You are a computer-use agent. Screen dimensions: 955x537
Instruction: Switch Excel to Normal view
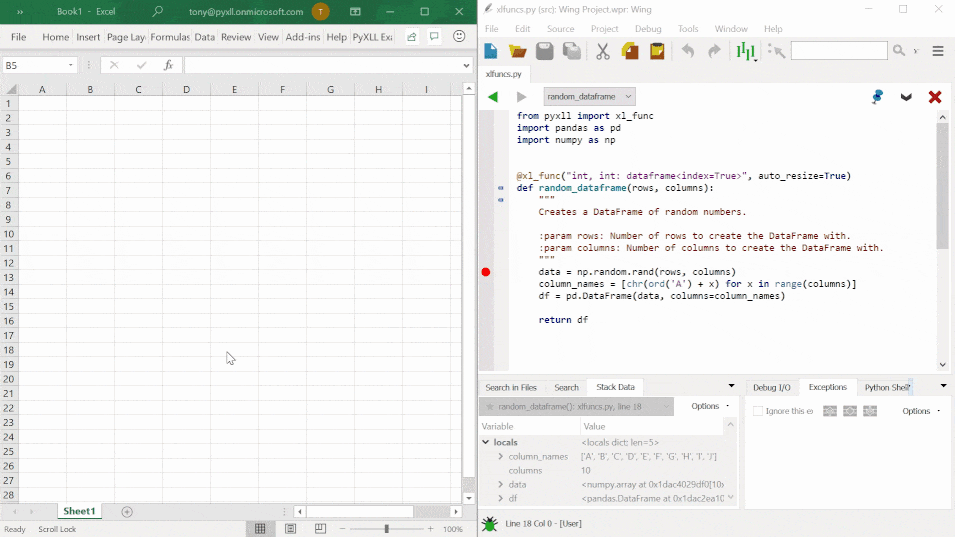[x=260, y=528]
